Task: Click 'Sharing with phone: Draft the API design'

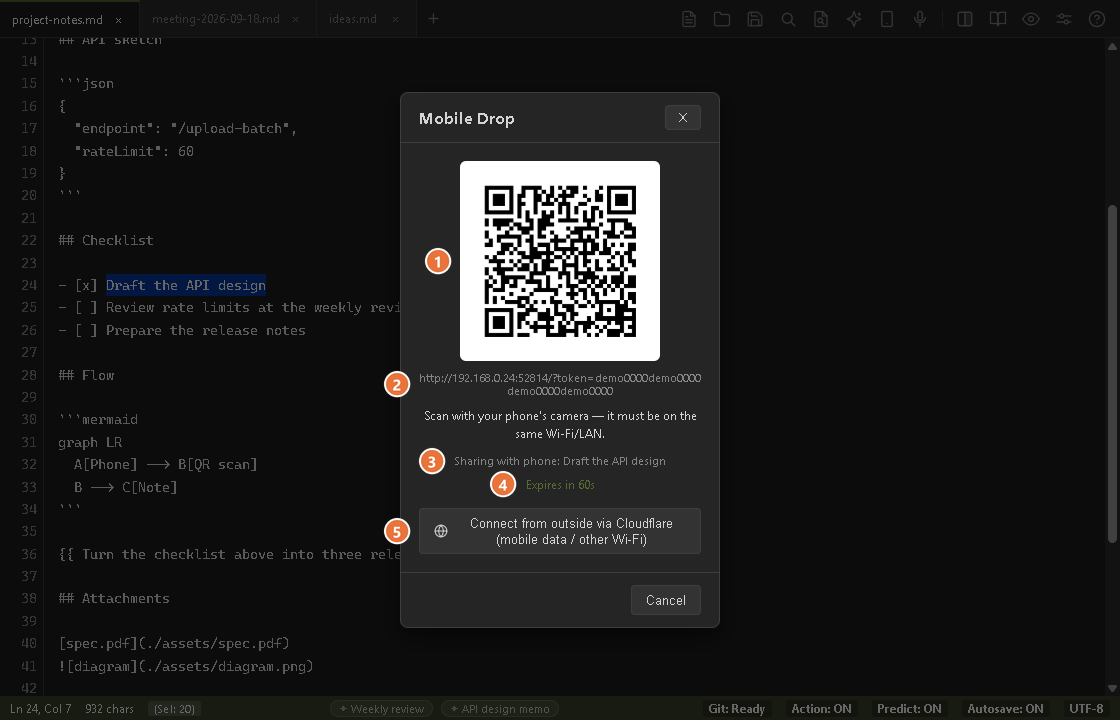Action: click(x=560, y=461)
